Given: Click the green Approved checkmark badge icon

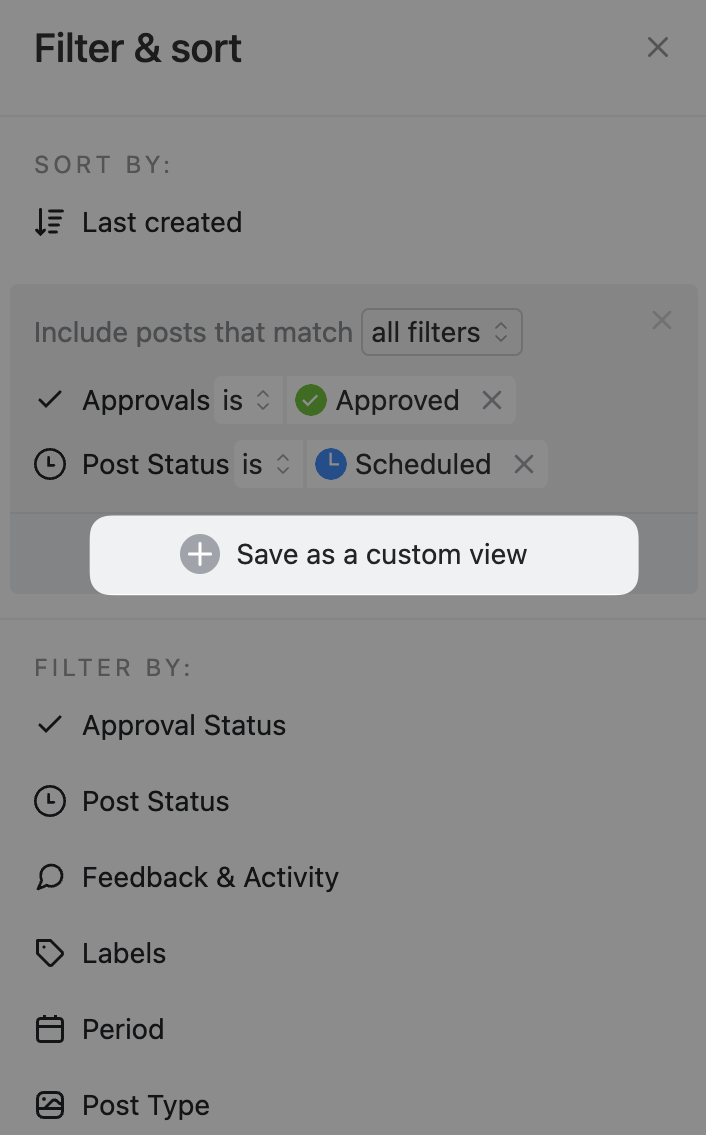Looking at the screenshot, I should (311, 401).
